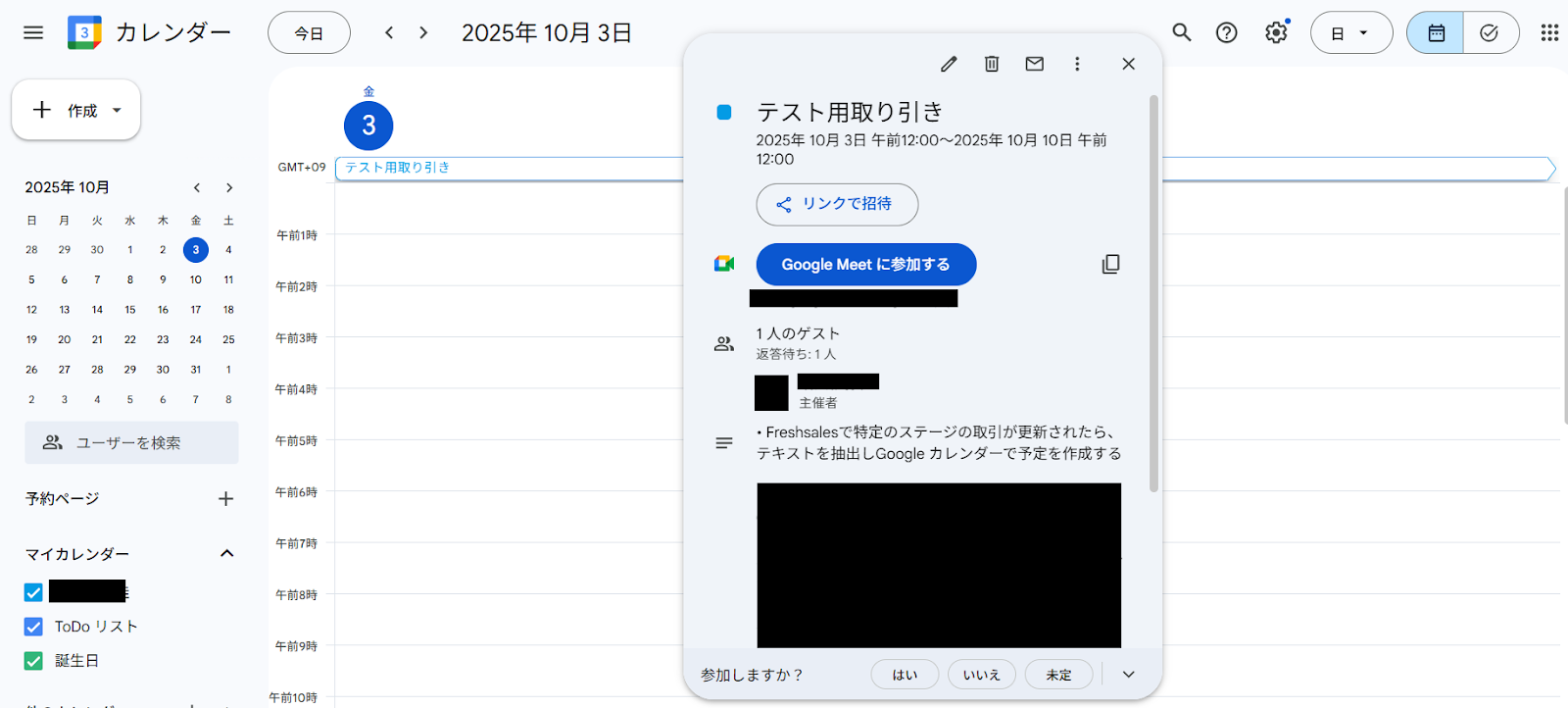Toggle the 誕生日 calendar checkbox

point(33,661)
